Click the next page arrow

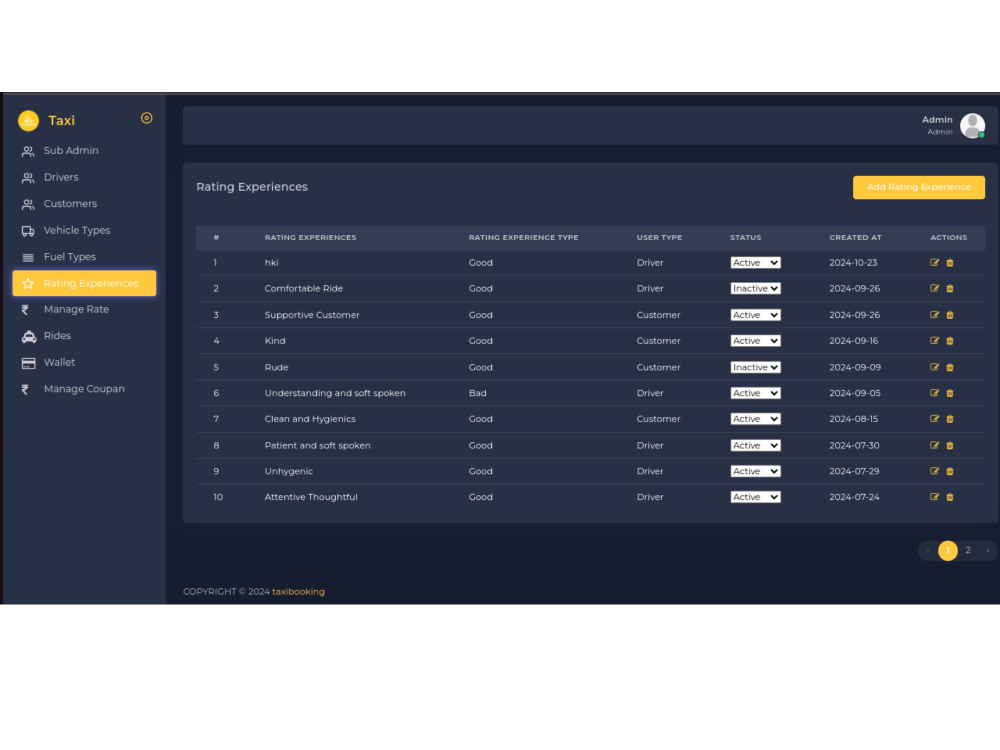988,550
